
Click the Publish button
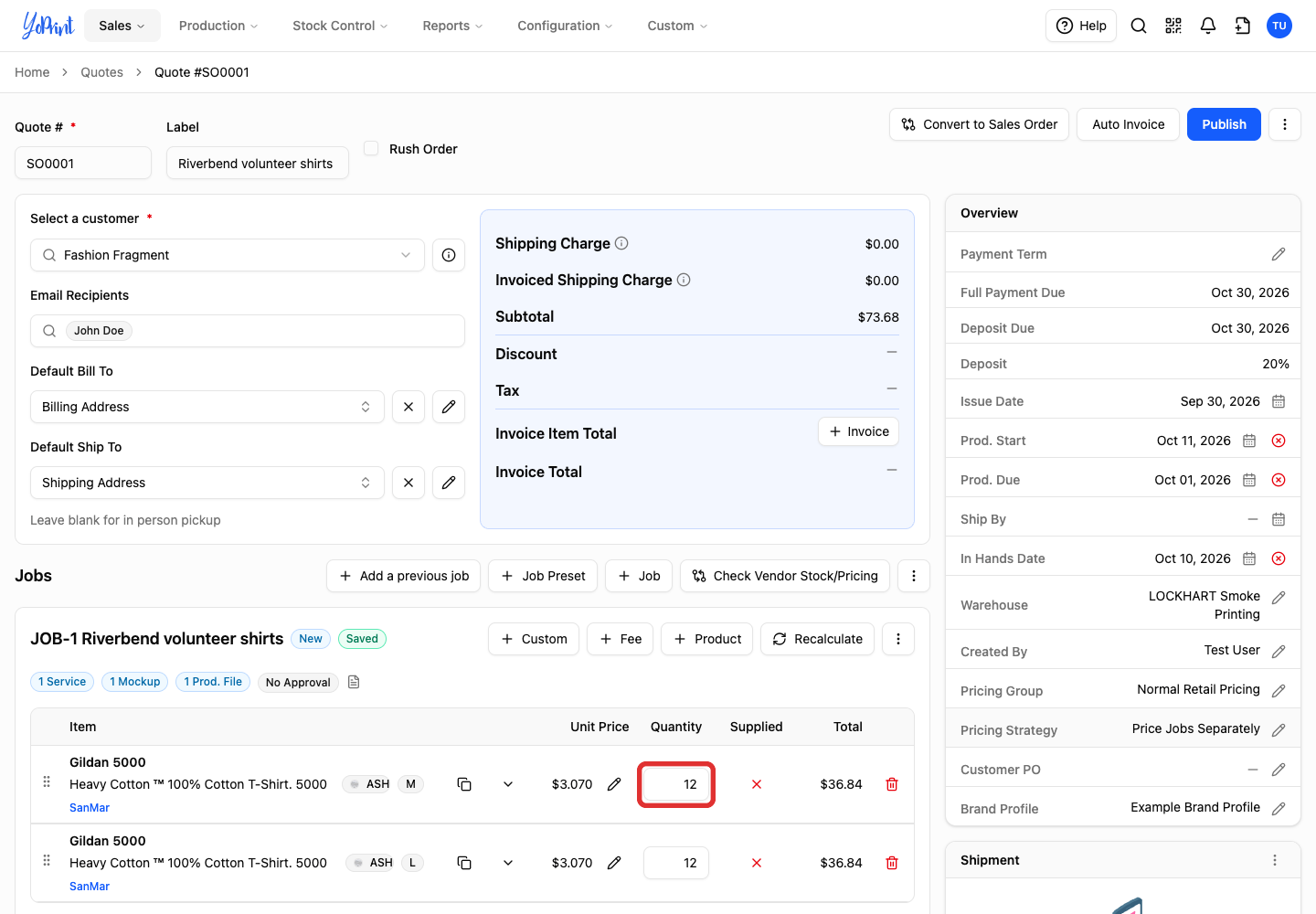point(1224,124)
